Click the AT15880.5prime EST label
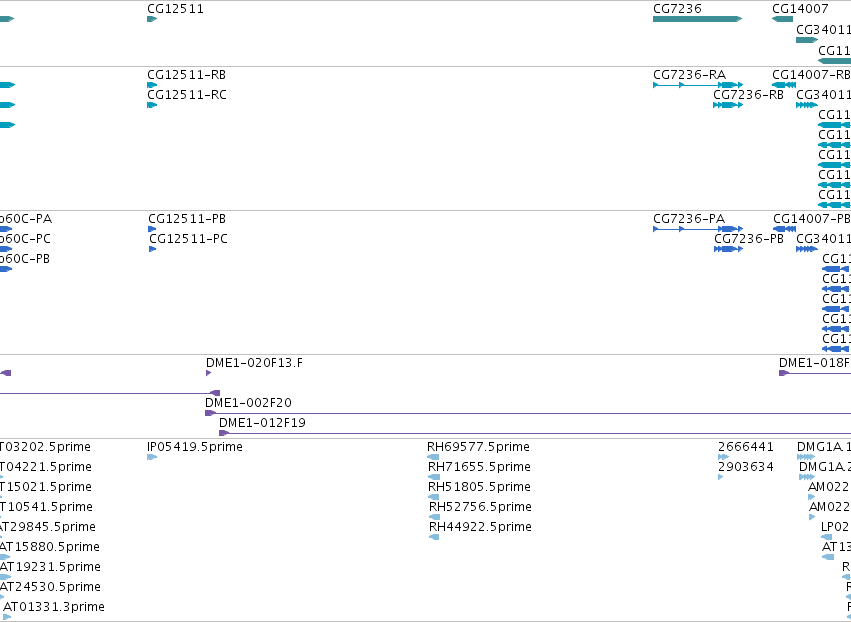 pyautogui.click(x=49, y=547)
